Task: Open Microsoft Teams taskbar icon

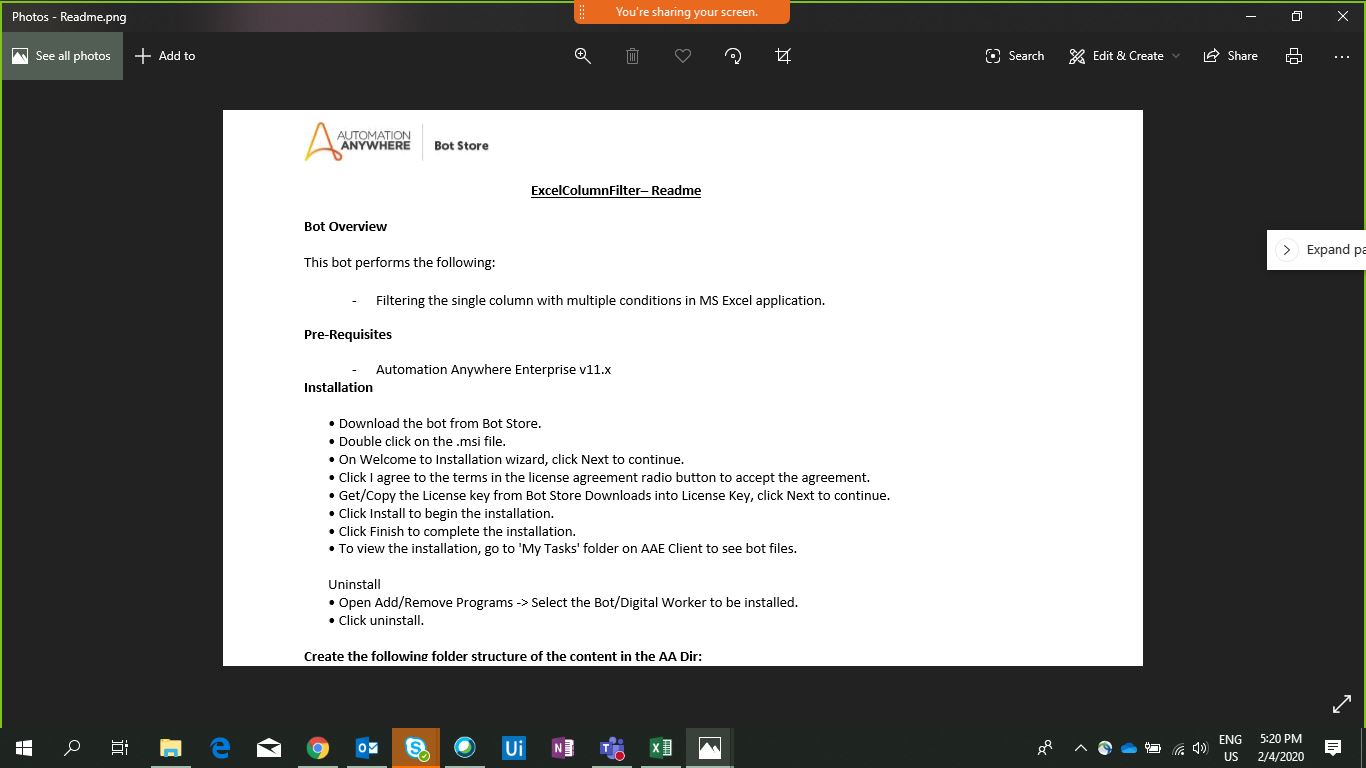Action: pos(612,748)
